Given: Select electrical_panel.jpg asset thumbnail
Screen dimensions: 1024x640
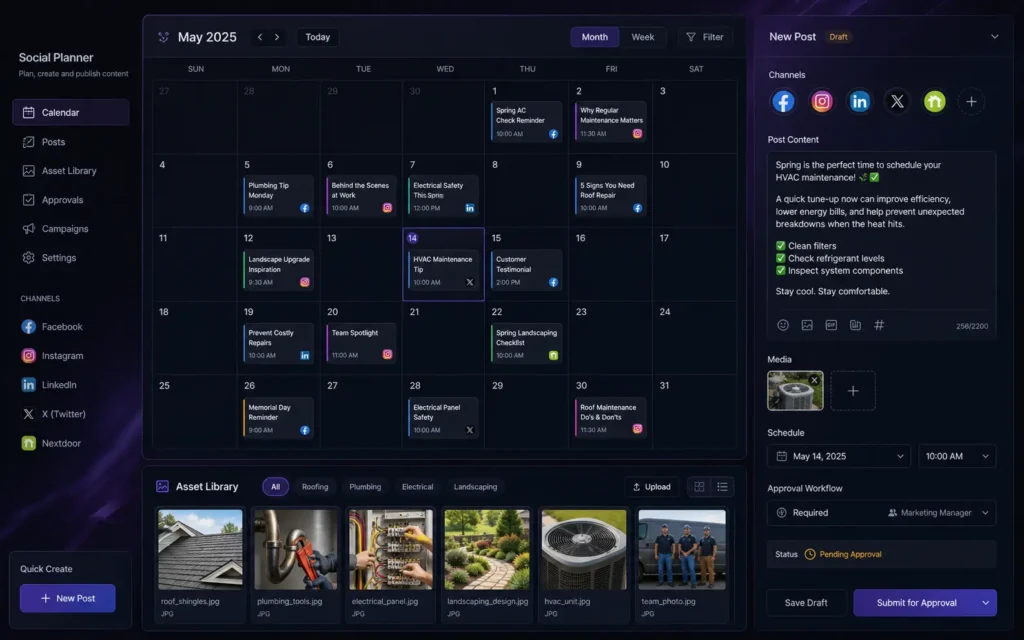Looking at the screenshot, I should pyautogui.click(x=391, y=550).
